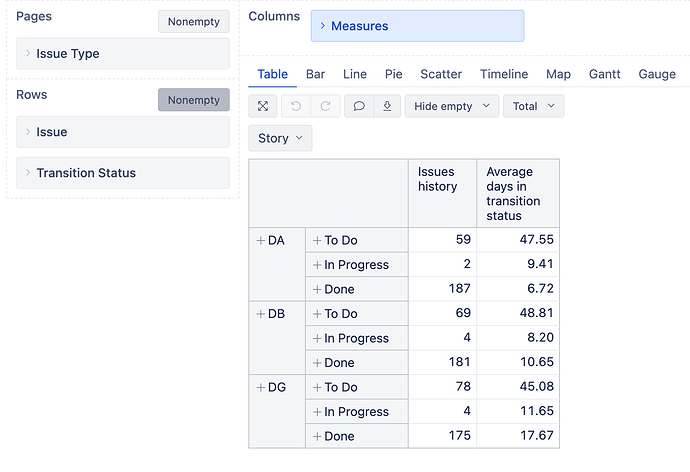Expand Done under DB
Image resolution: width=690 pixels, height=472 pixels.
[317, 363]
